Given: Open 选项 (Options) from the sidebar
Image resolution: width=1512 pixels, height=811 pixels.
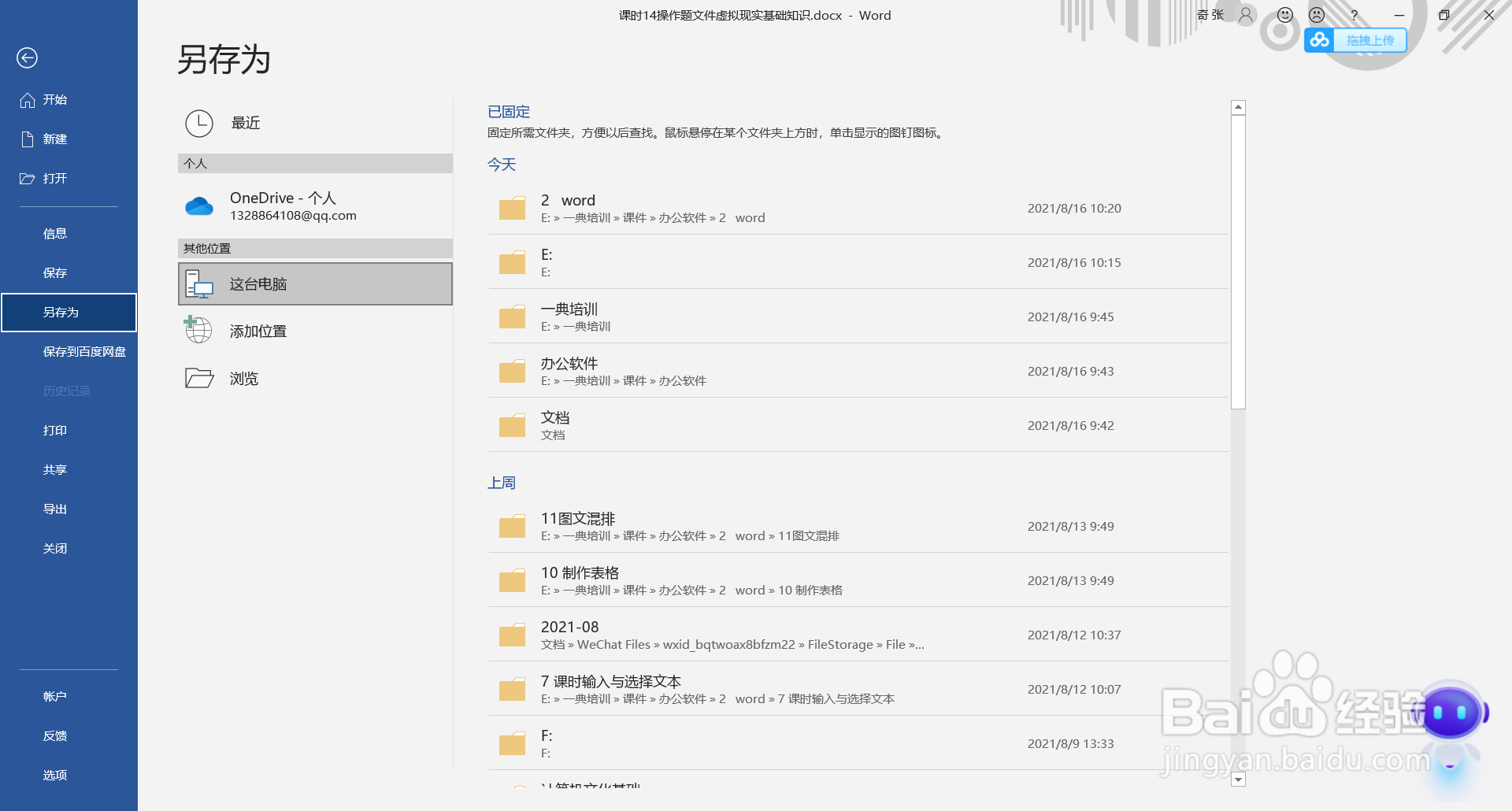Looking at the screenshot, I should click(55, 775).
